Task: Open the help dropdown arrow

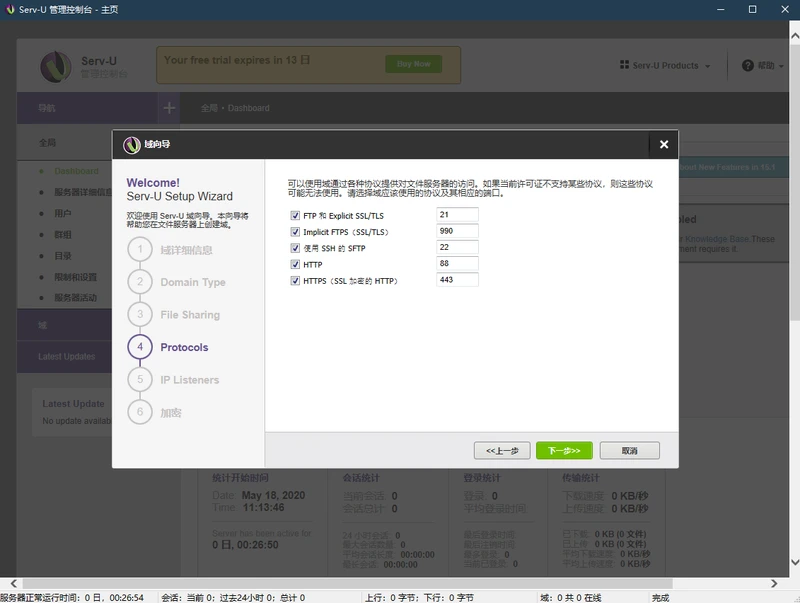Action: (781, 66)
